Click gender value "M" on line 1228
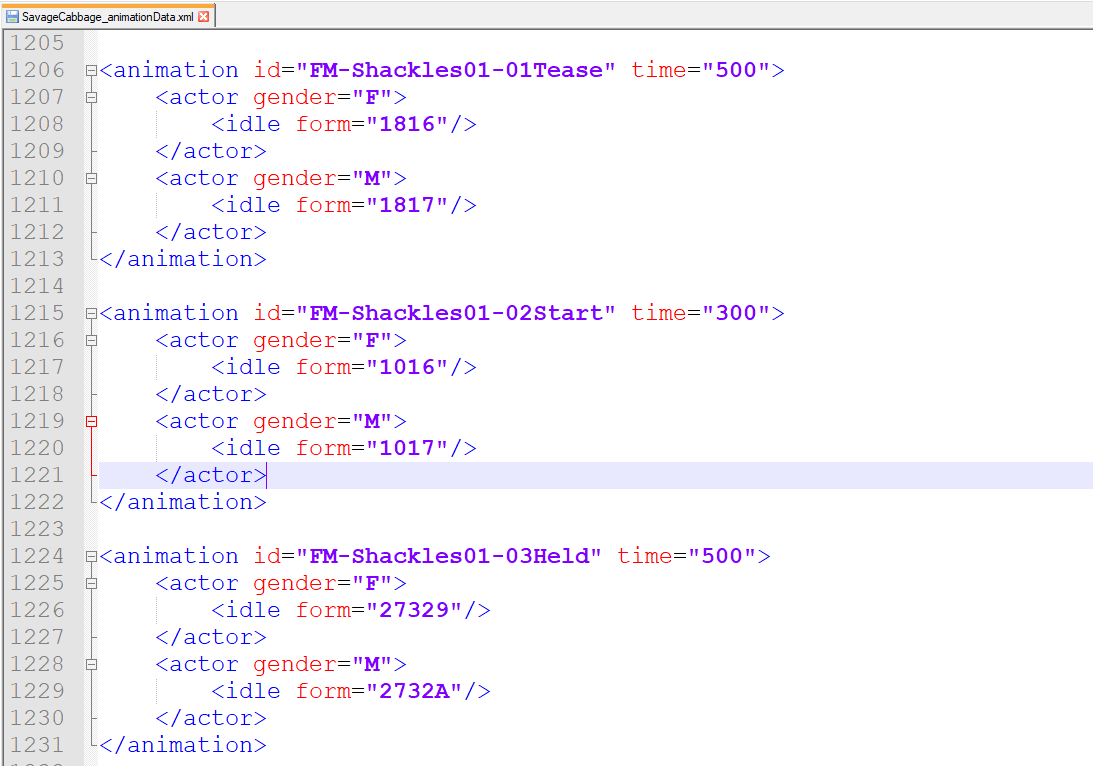Image resolution: width=1093 pixels, height=766 pixels. point(372,664)
